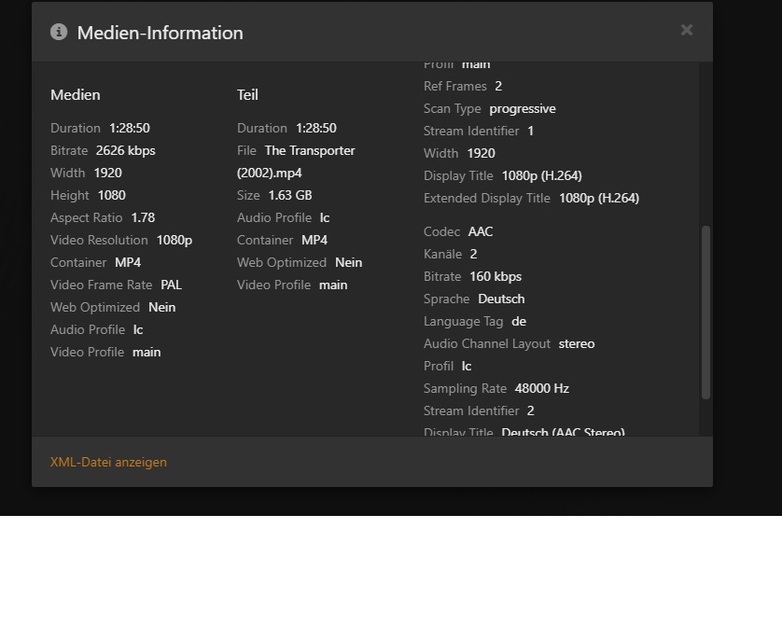
Task: Select the Height value 1080
Action: 112,195
